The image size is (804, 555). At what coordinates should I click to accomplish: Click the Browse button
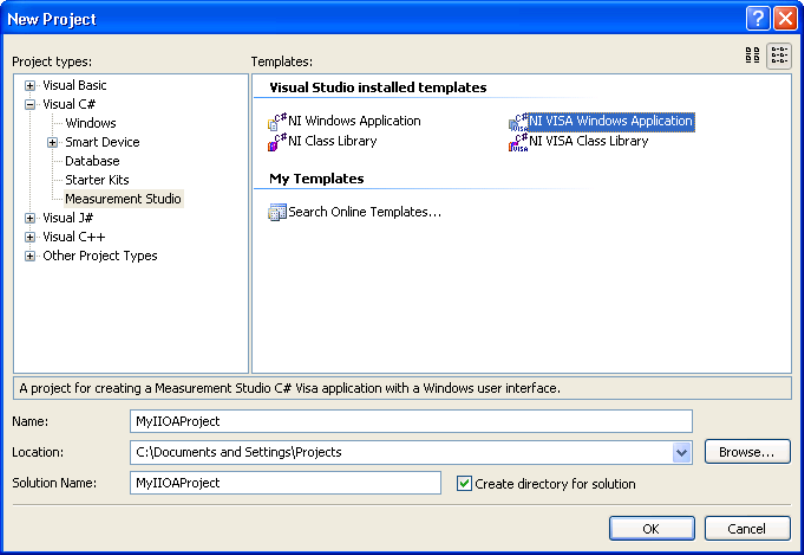tap(747, 452)
